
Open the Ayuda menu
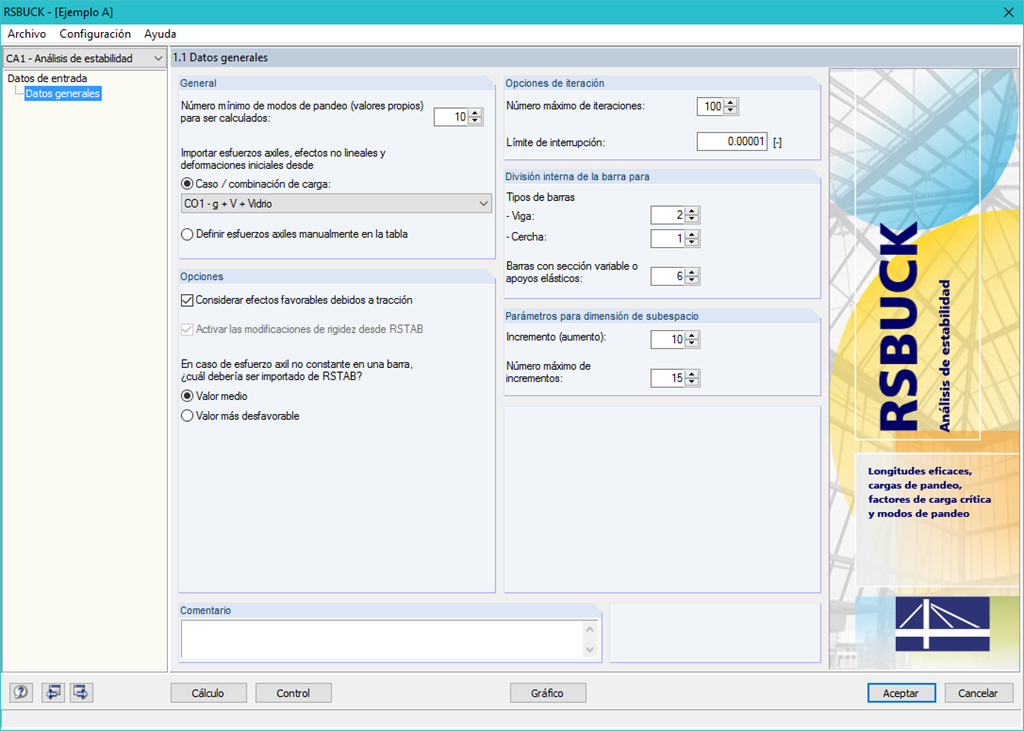(160, 34)
